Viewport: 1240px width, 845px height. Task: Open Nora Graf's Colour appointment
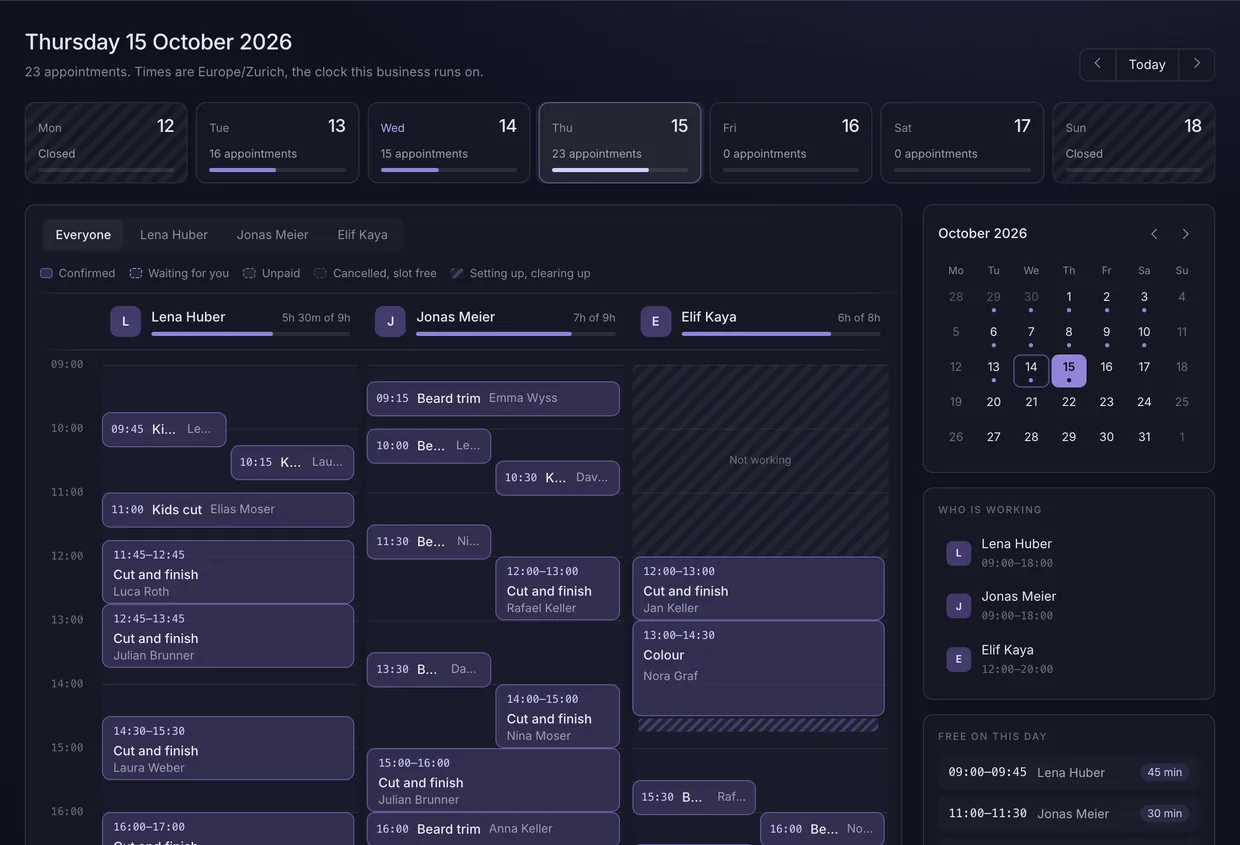point(759,668)
